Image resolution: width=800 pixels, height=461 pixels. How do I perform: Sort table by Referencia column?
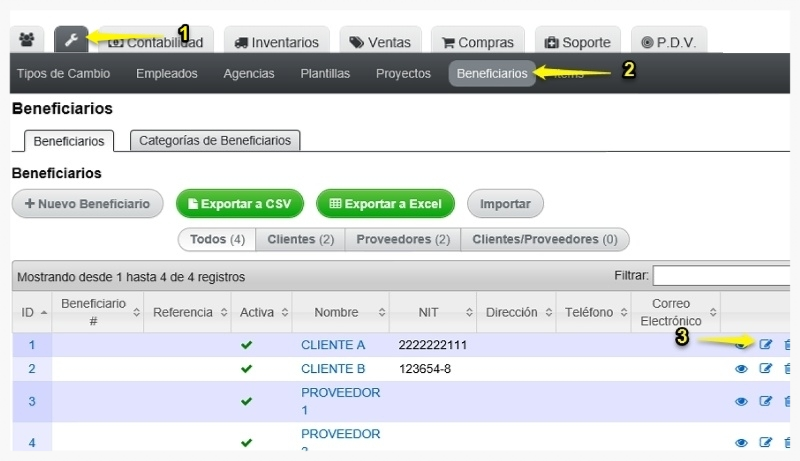[x=187, y=312]
